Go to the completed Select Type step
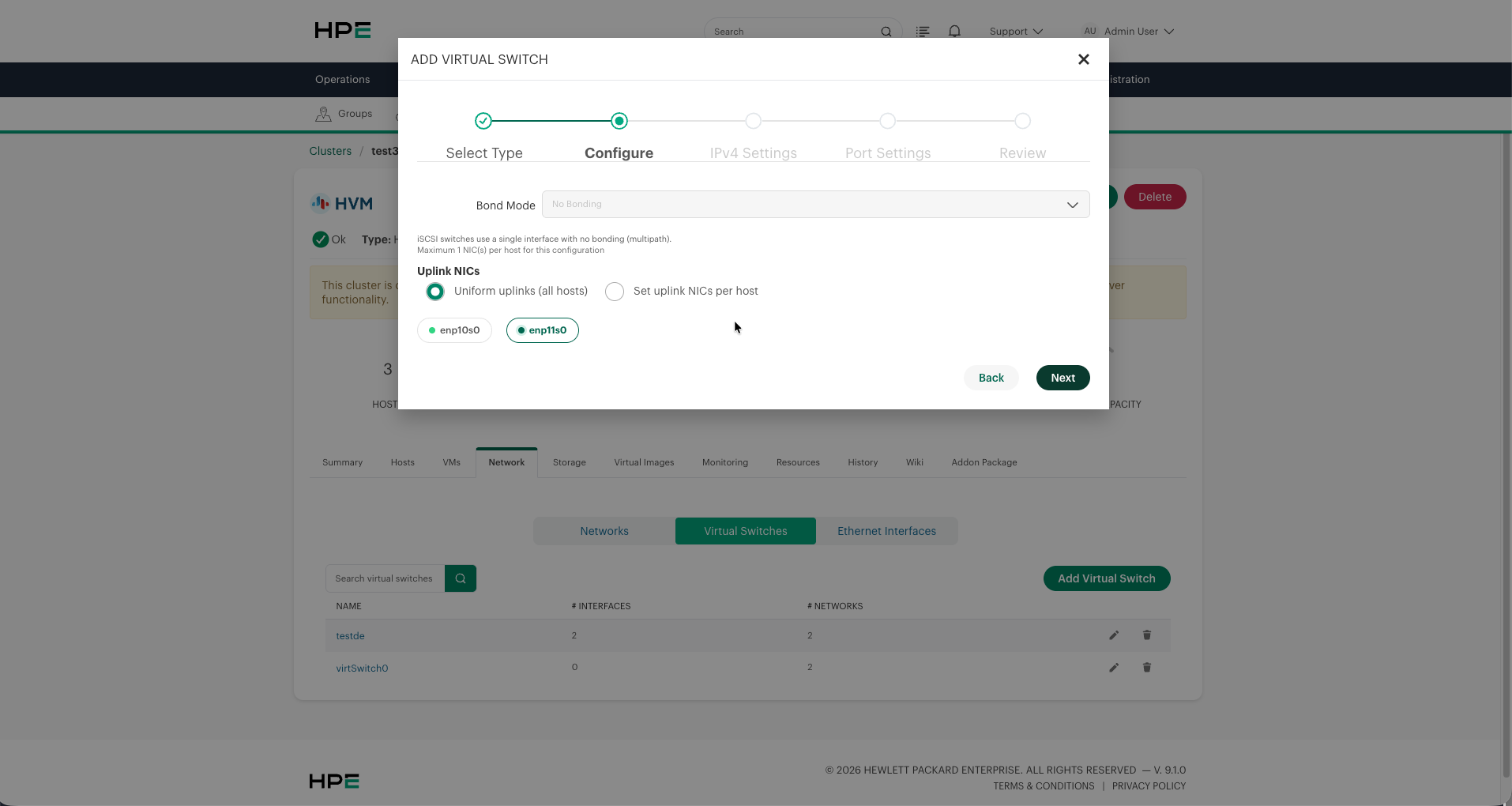The image size is (1512, 806). click(483, 121)
